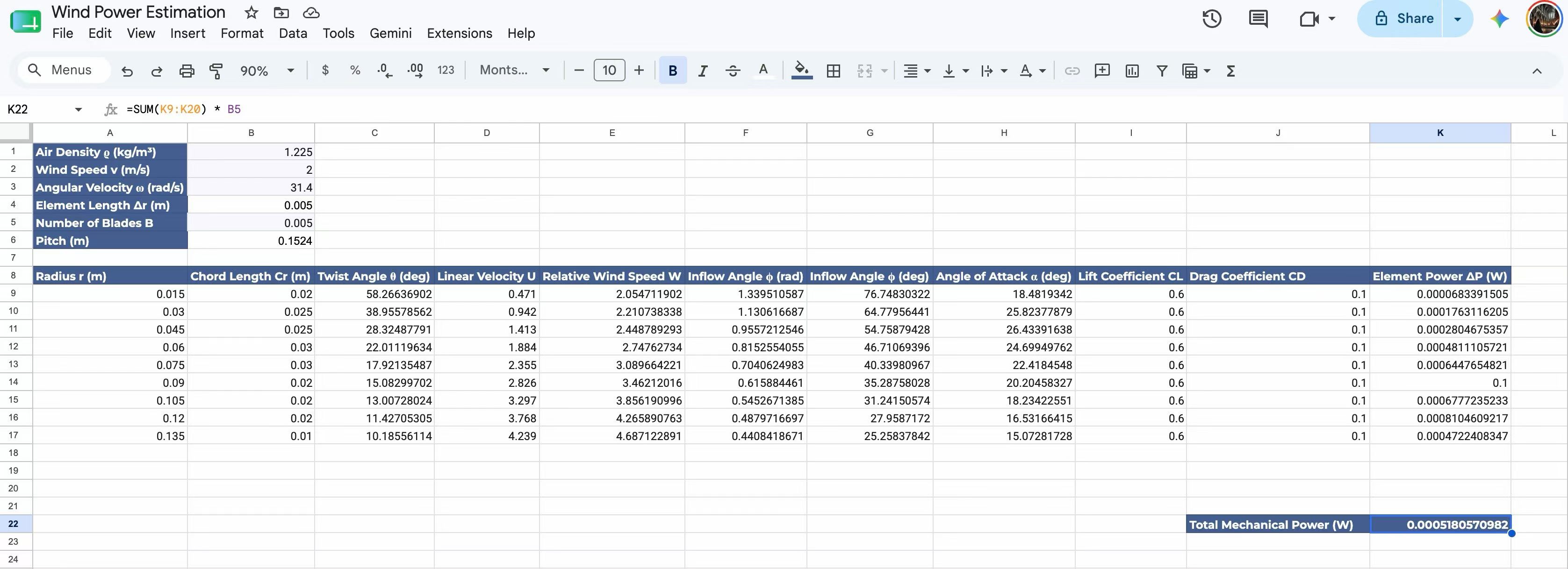The image size is (1568, 569).
Task: Click the font size field showing 10
Action: [x=609, y=71]
